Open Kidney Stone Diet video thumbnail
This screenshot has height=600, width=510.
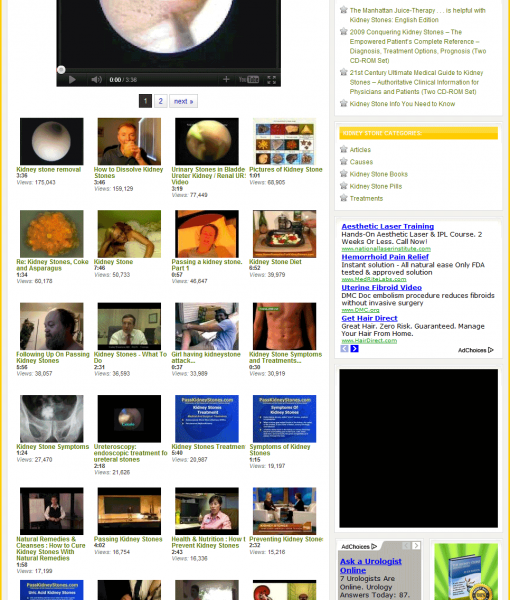click(284, 233)
